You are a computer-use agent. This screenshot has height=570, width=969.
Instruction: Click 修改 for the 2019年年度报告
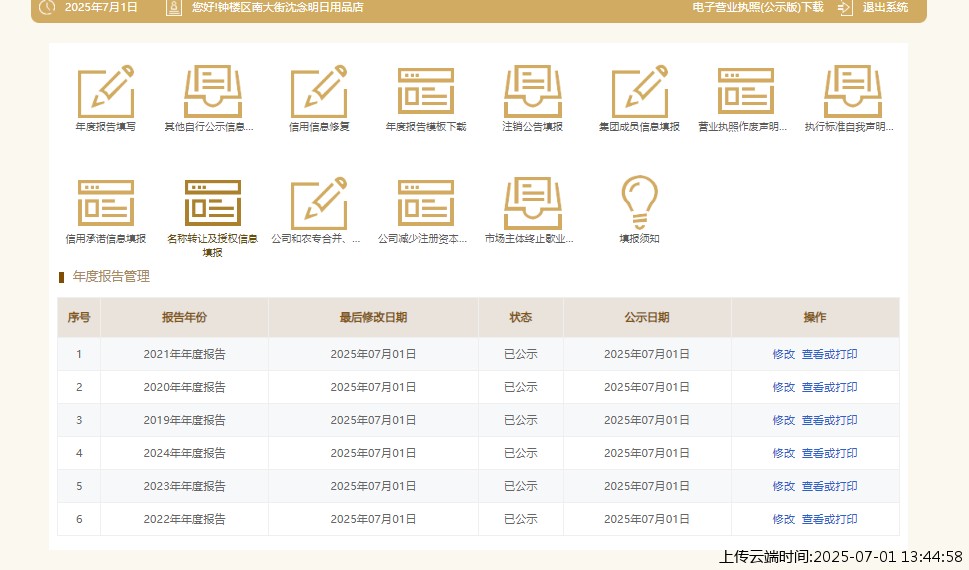pos(784,420)
